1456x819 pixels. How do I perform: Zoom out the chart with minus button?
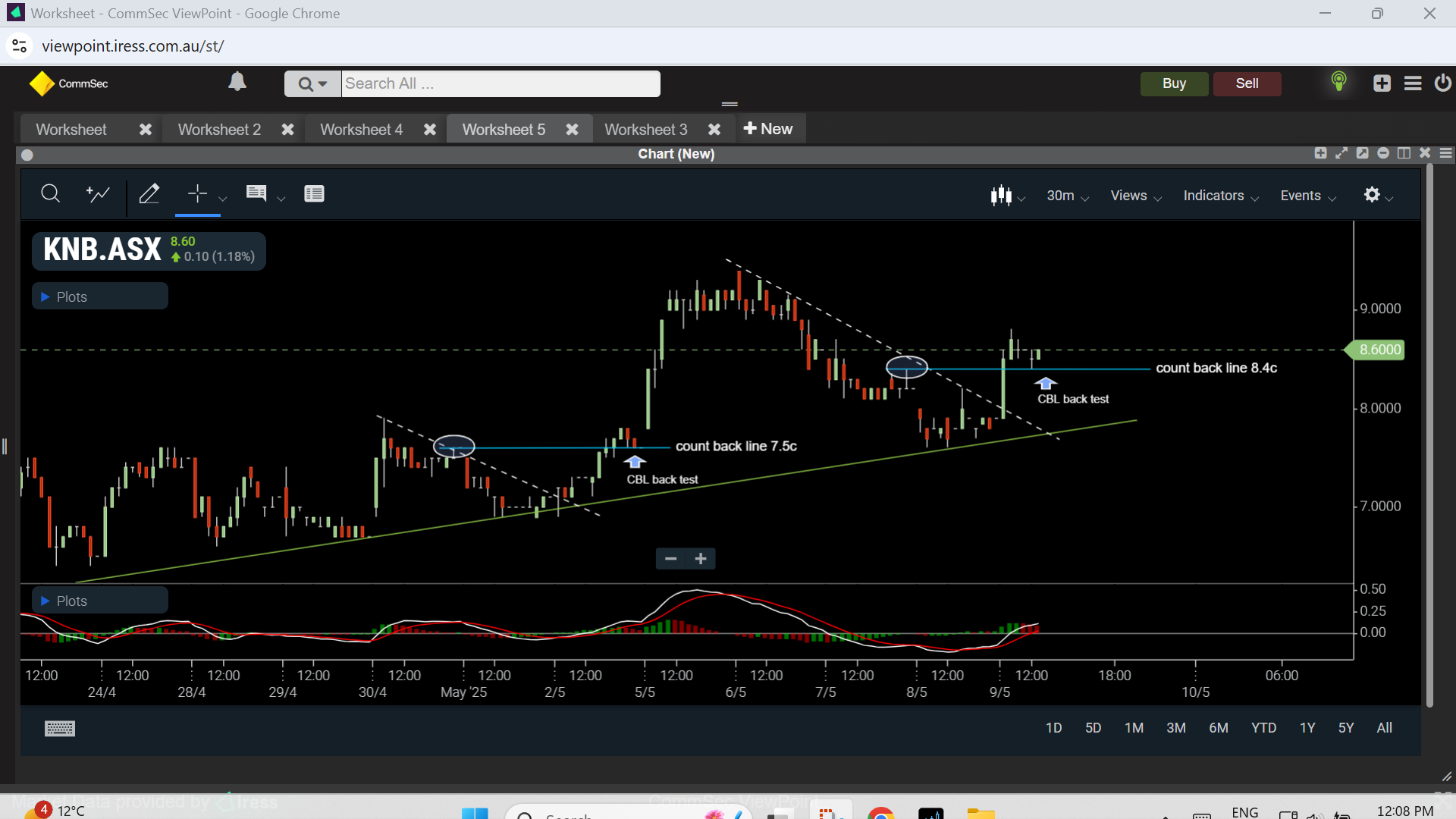click(670, 559)
